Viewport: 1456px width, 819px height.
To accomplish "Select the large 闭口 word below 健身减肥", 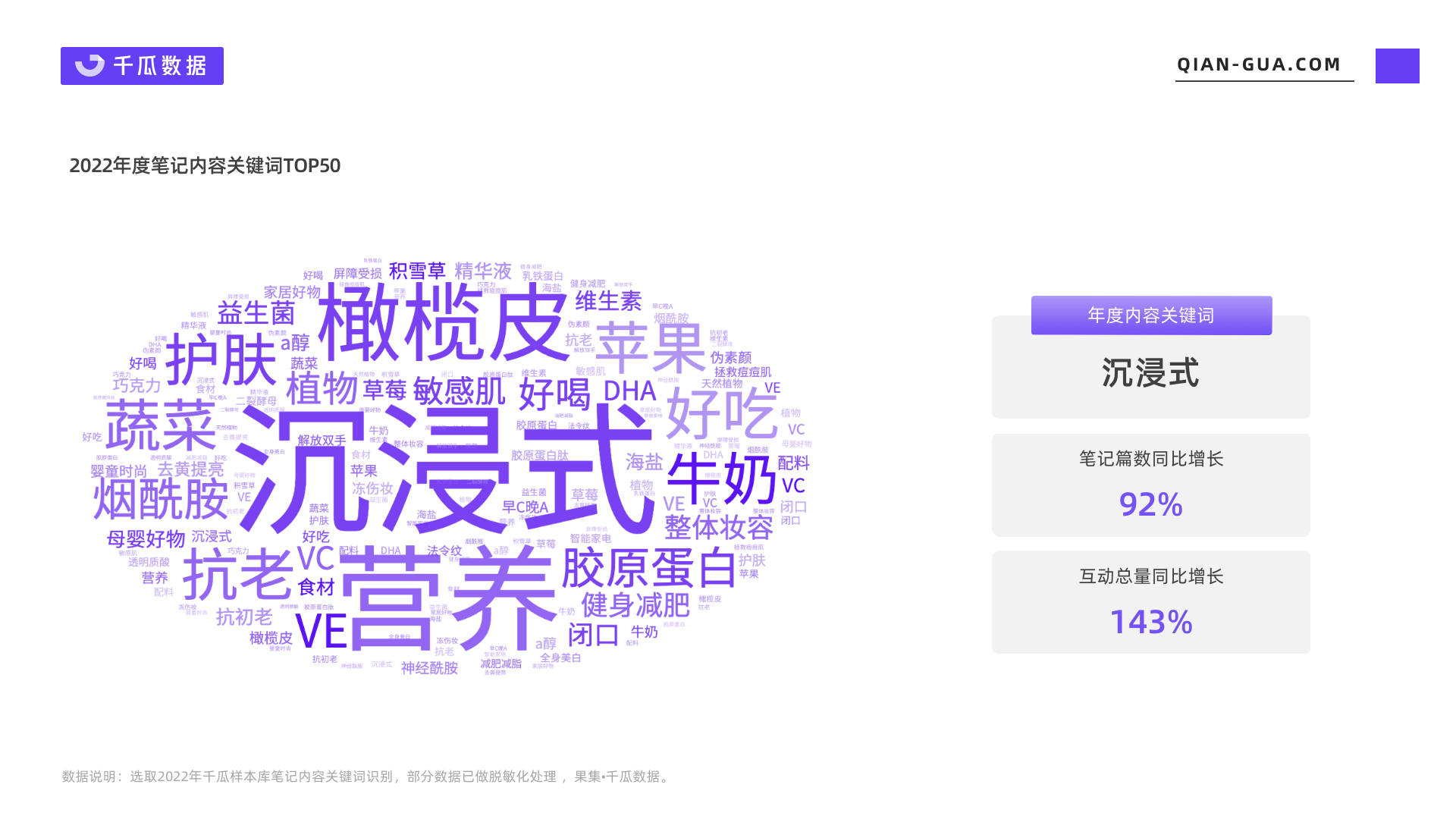I will coord(594,635).
